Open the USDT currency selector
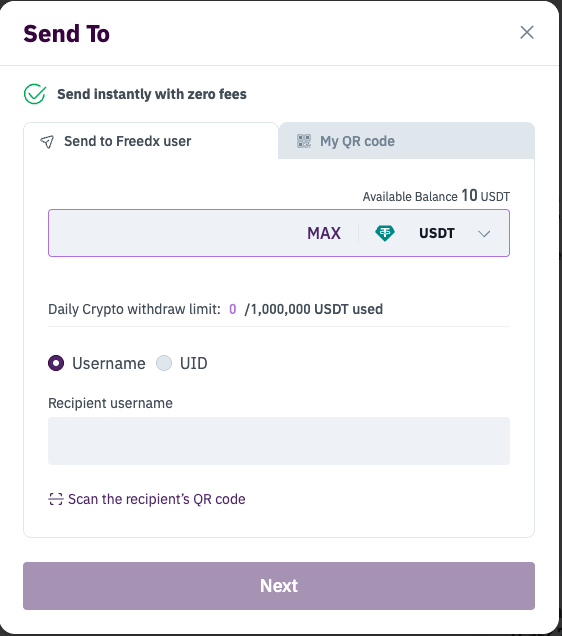562x636 pixels. tap(434, 233)
